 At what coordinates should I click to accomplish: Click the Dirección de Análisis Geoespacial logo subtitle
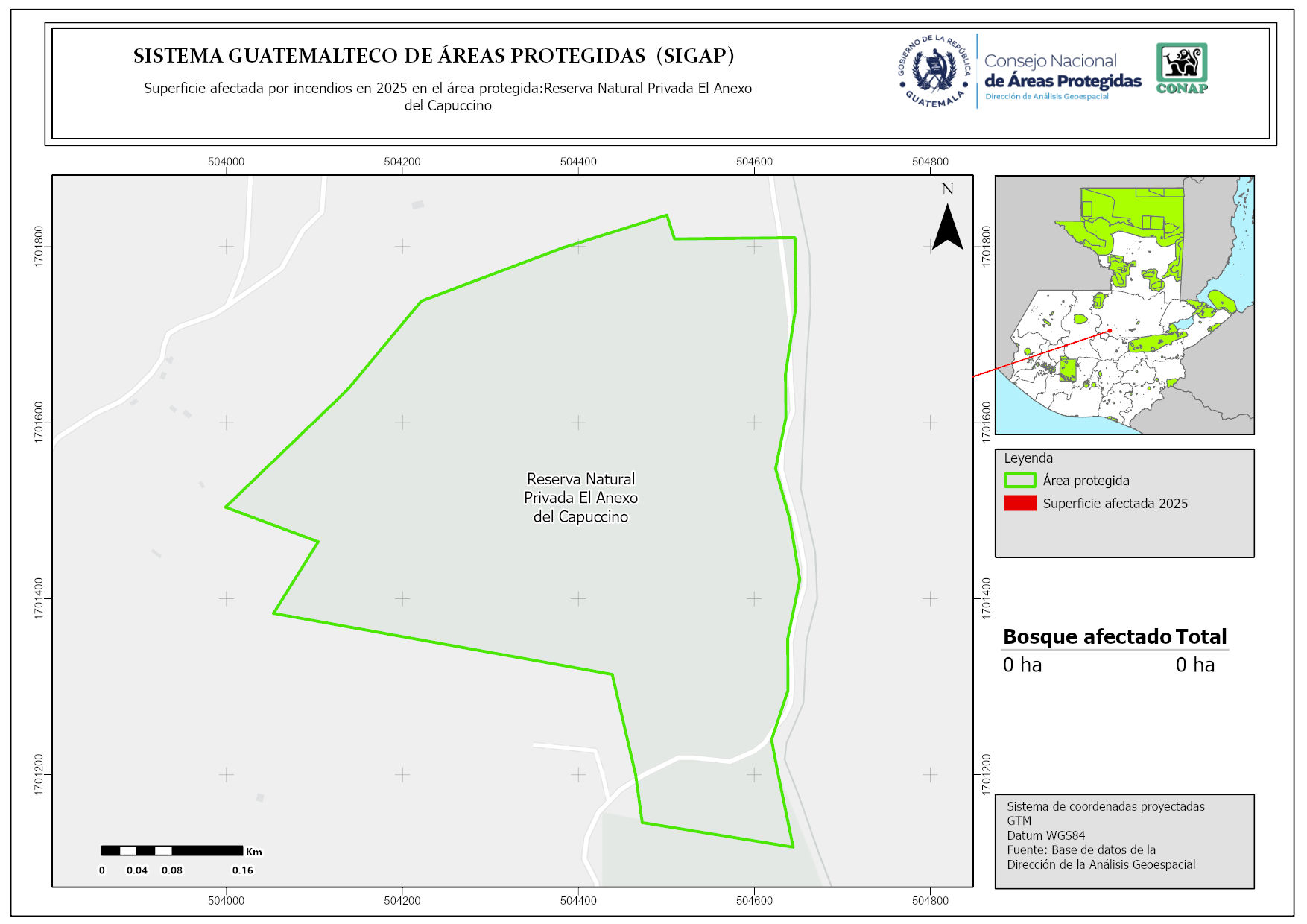click(1046, 97)
